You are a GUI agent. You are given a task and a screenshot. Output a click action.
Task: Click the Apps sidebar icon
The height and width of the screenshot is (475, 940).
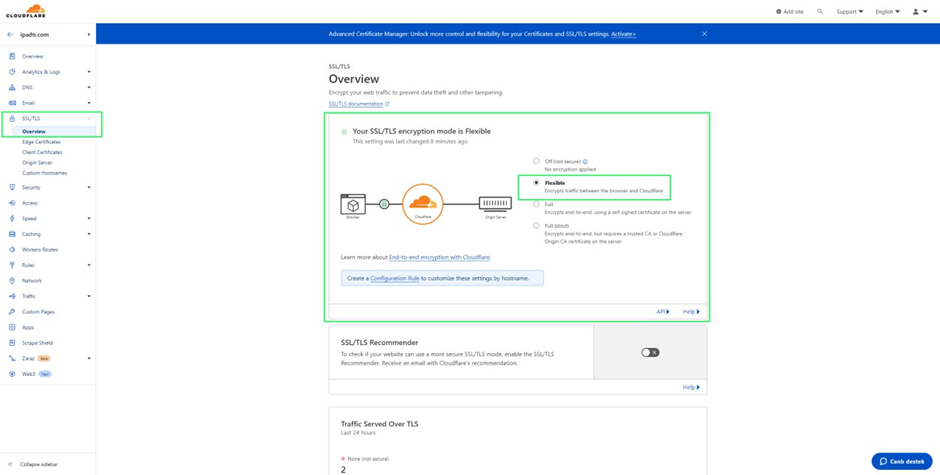click(x=12, y=327)
